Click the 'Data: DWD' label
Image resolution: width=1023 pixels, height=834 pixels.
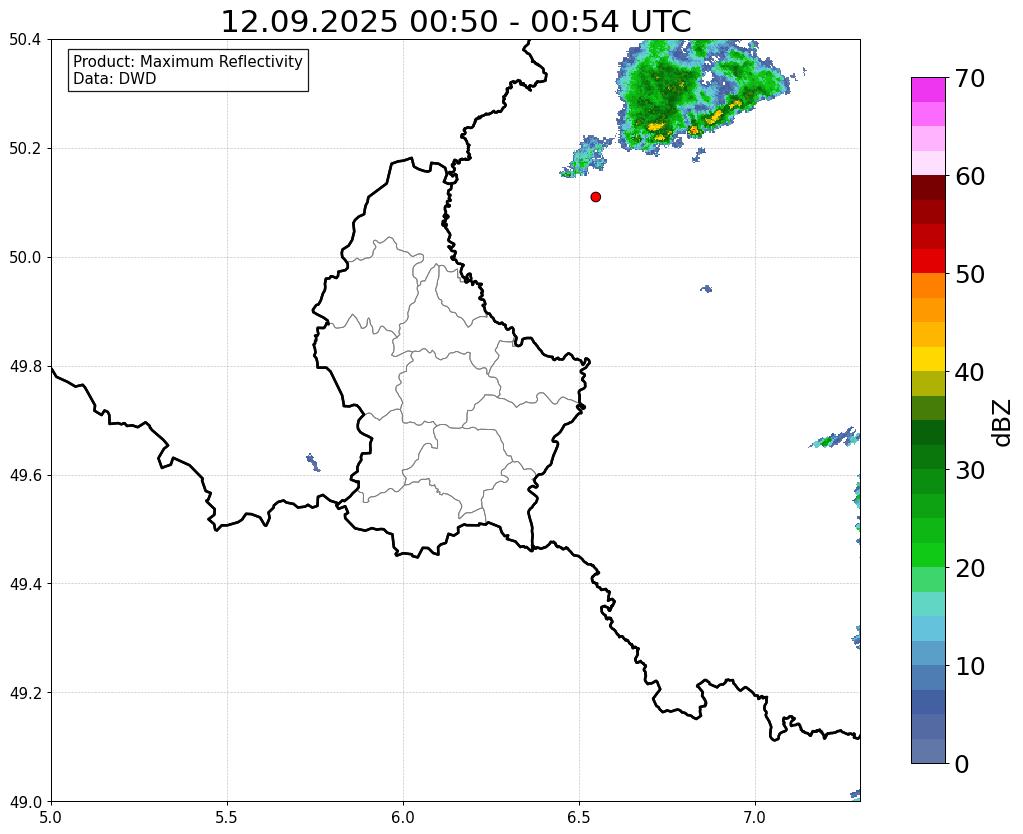[115, 79]
